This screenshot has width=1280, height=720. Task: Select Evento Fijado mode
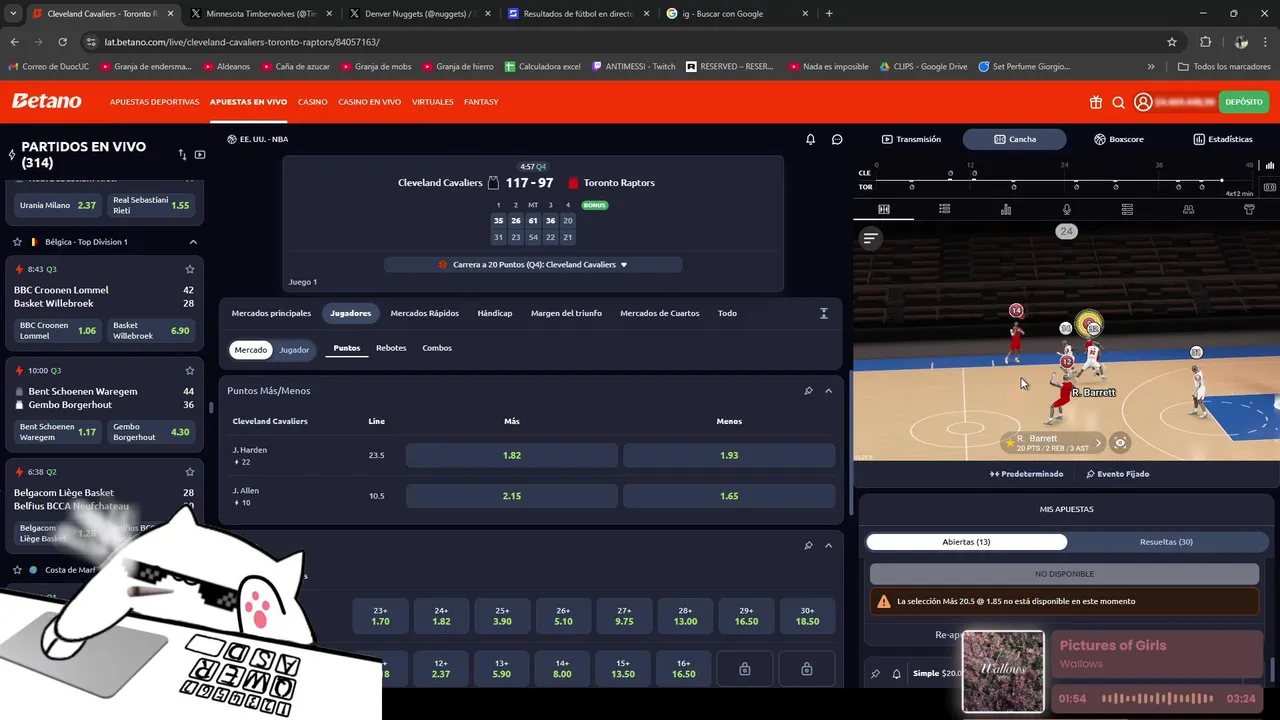[1117, 474]
